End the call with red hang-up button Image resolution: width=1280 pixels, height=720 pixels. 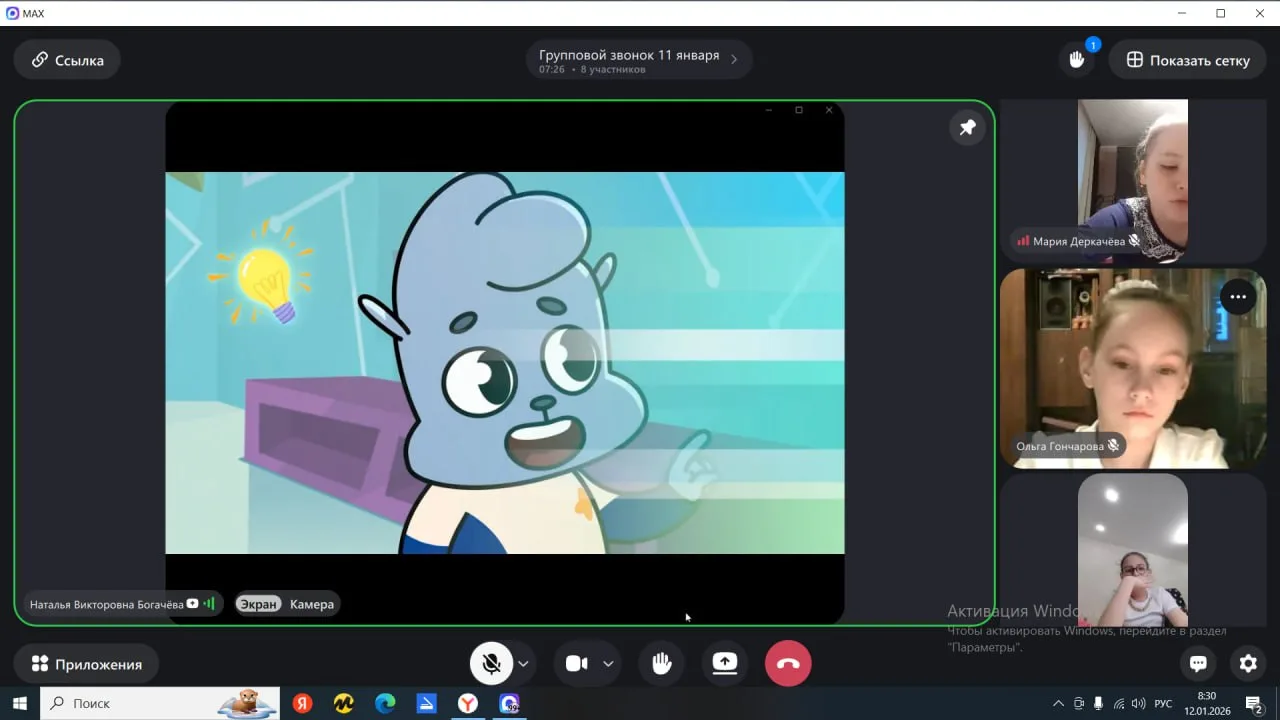point(788,664)
